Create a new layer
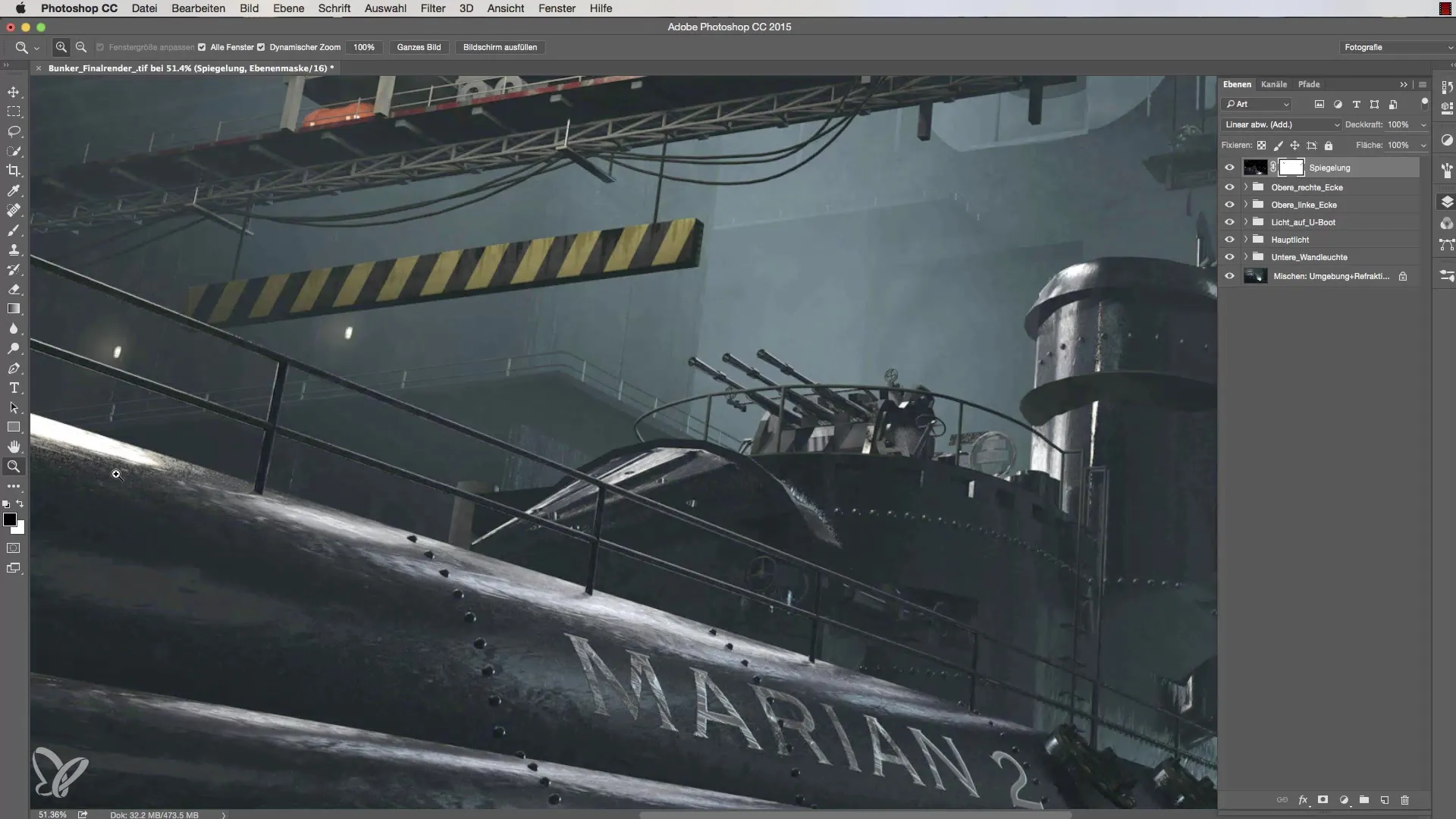 coord(1385,800)
